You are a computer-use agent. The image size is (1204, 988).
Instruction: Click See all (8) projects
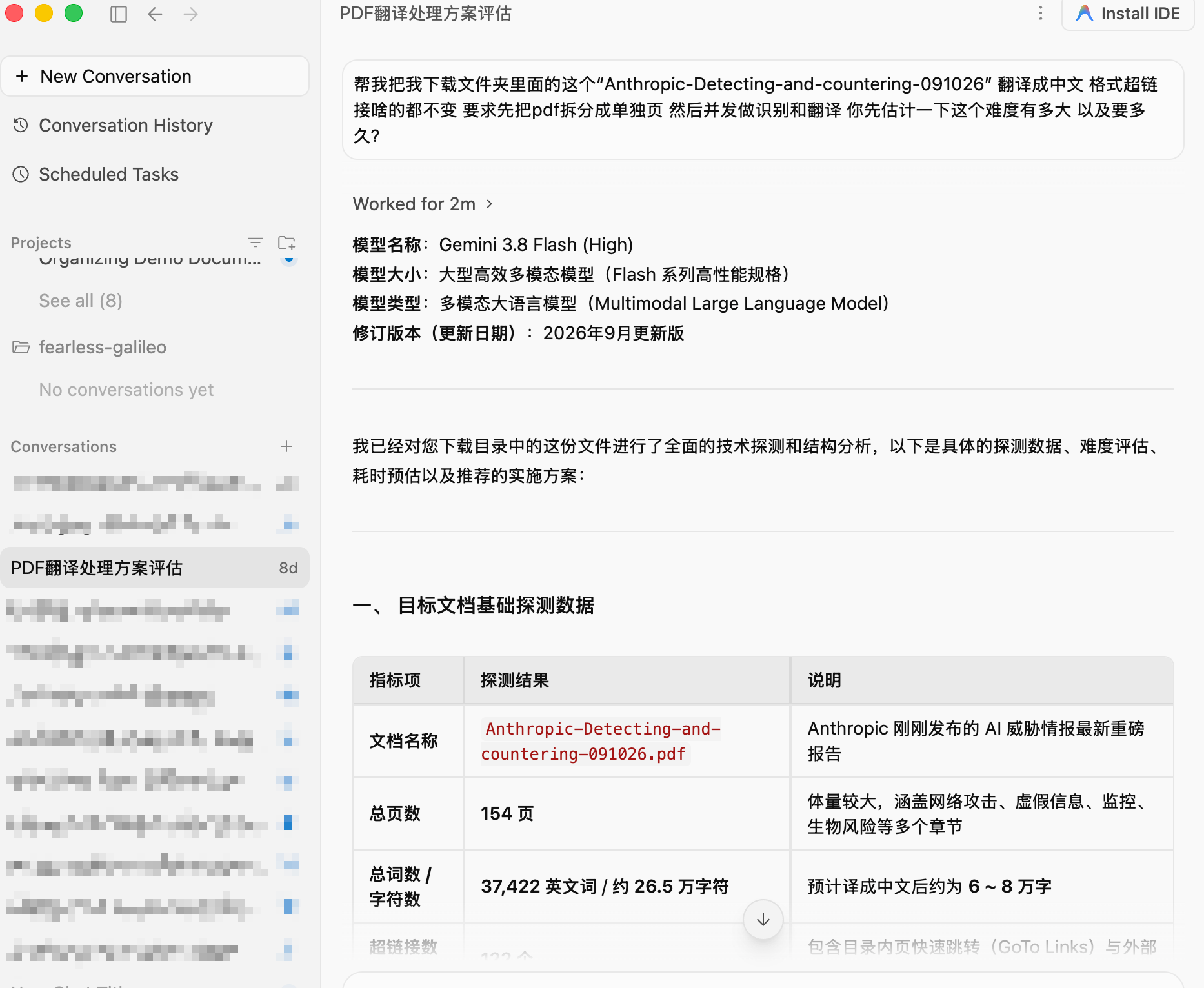[x=81, y=301]
